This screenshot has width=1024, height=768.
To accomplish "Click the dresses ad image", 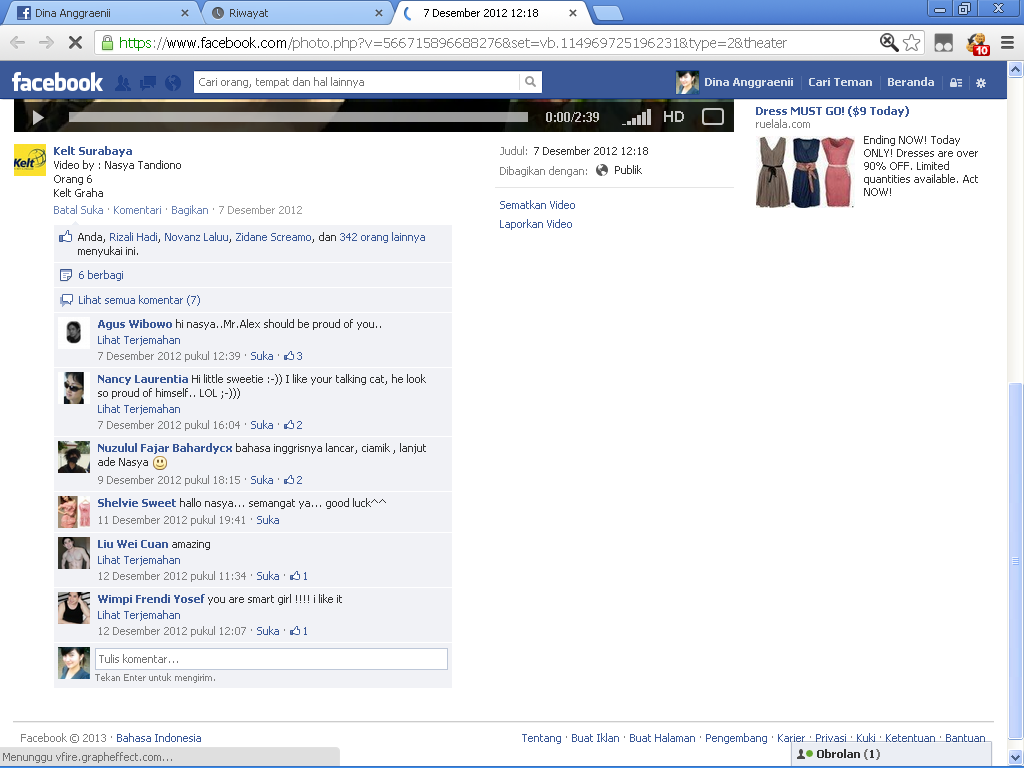I will 805,172.
